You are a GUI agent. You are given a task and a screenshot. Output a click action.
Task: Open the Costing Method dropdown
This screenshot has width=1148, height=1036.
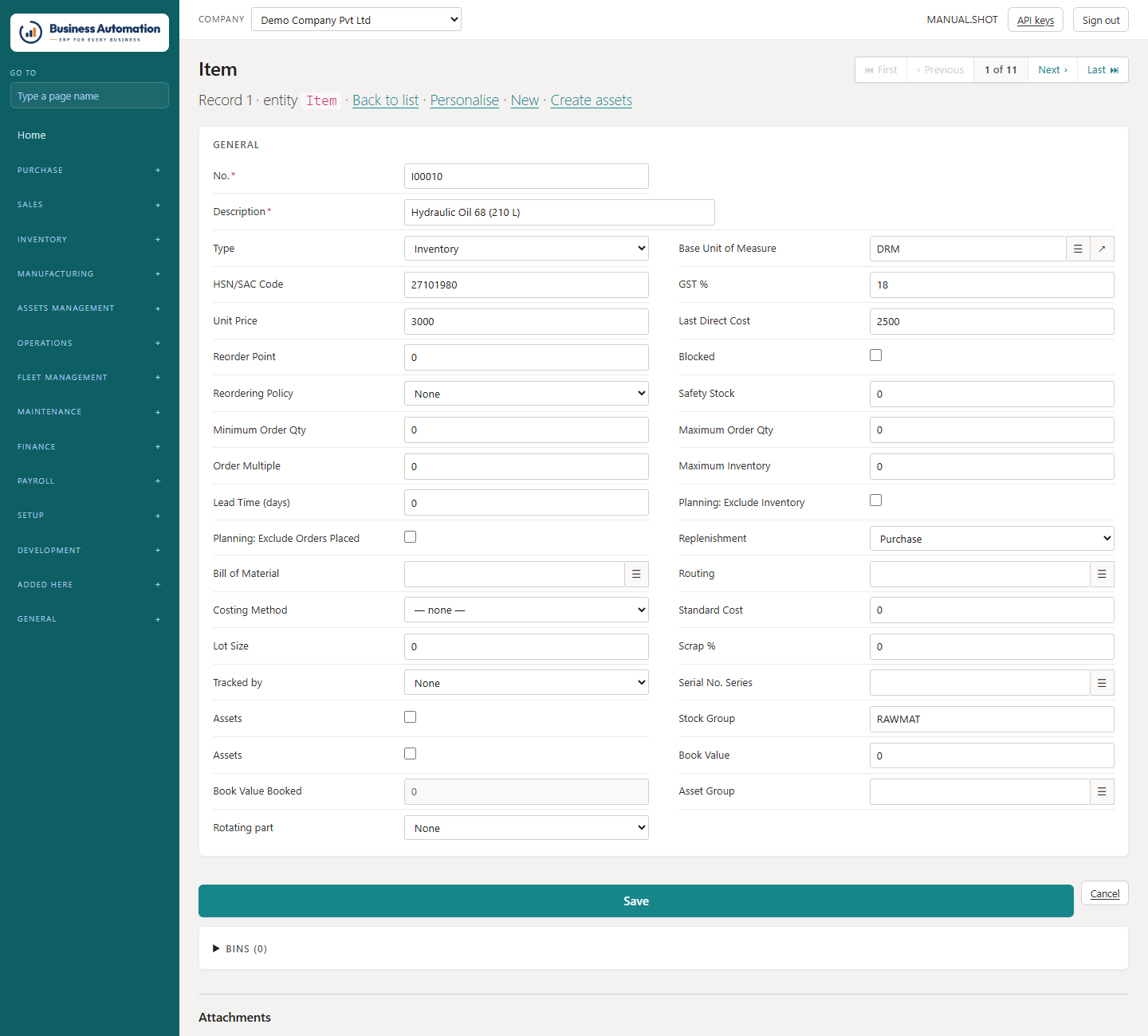[526, 610]
